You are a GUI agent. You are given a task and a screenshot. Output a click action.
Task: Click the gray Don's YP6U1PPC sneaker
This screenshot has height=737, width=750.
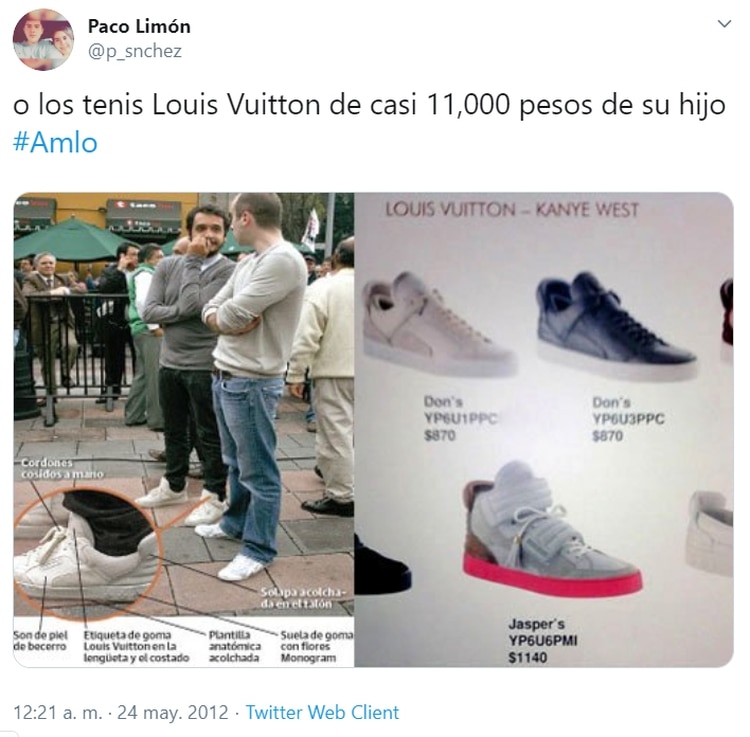(x=439, y=325)
